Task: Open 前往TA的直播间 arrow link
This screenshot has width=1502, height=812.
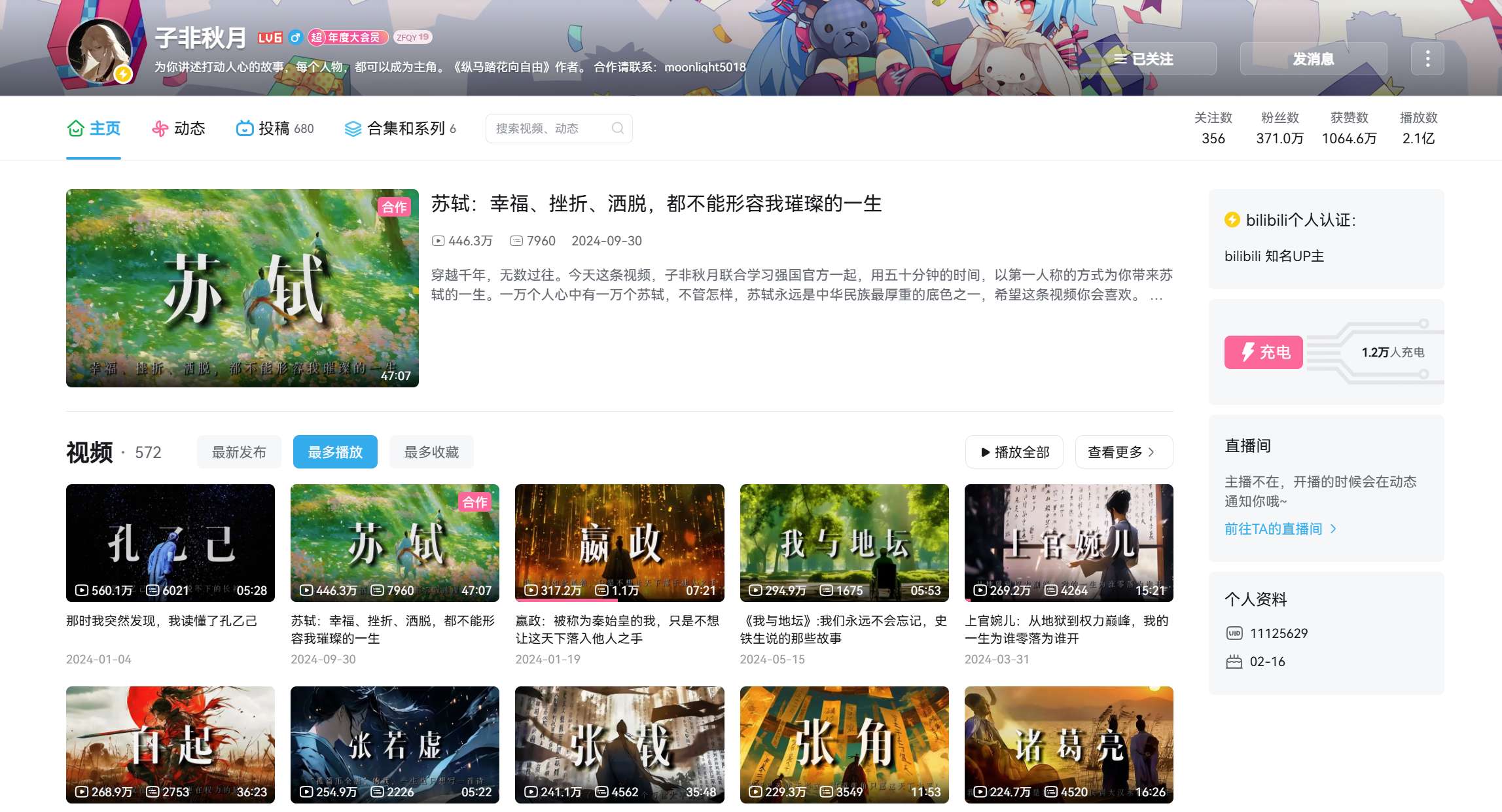Action: (x=1333, y=529)
